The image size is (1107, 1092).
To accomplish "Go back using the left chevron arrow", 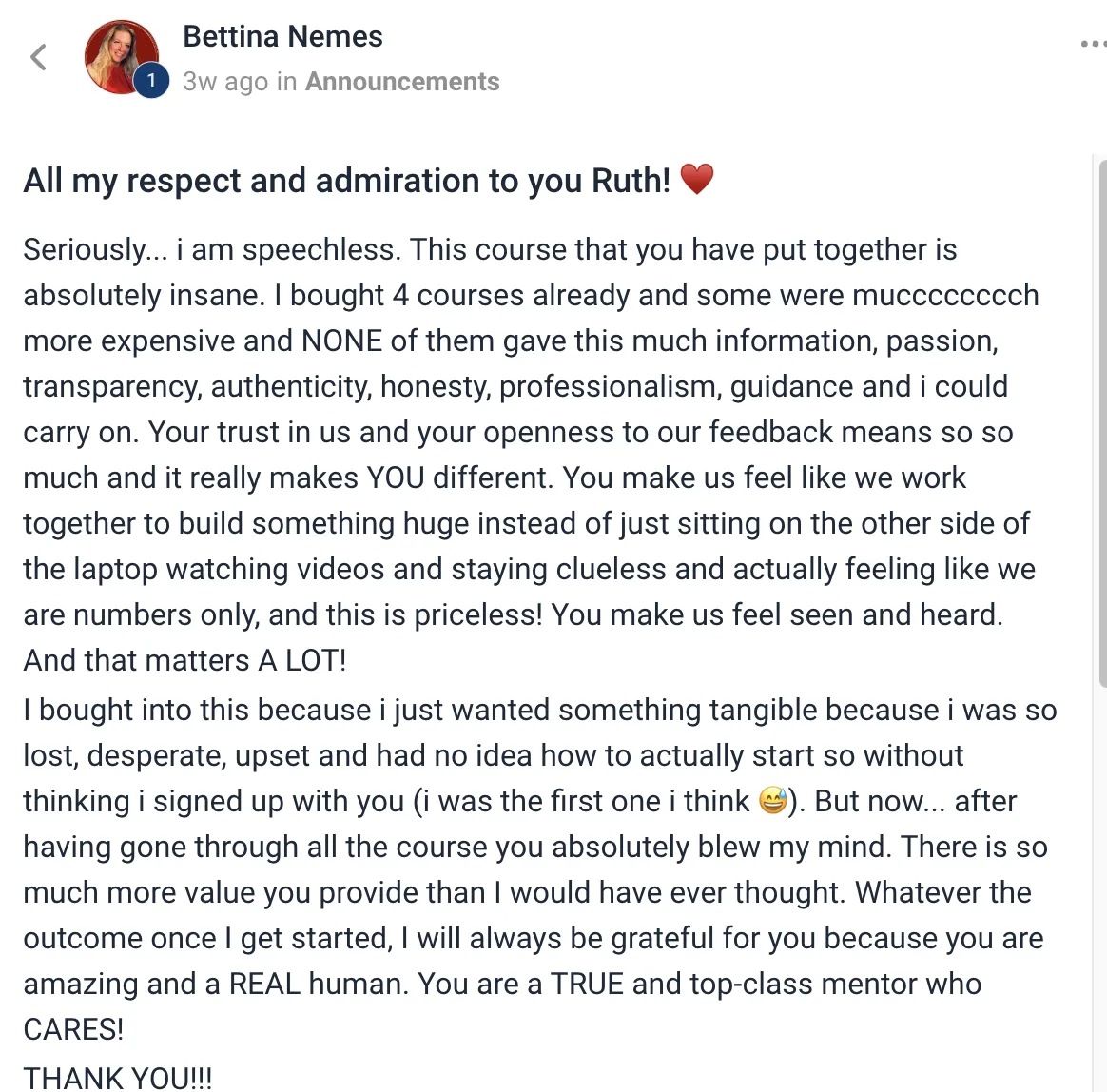I will 39,57.
